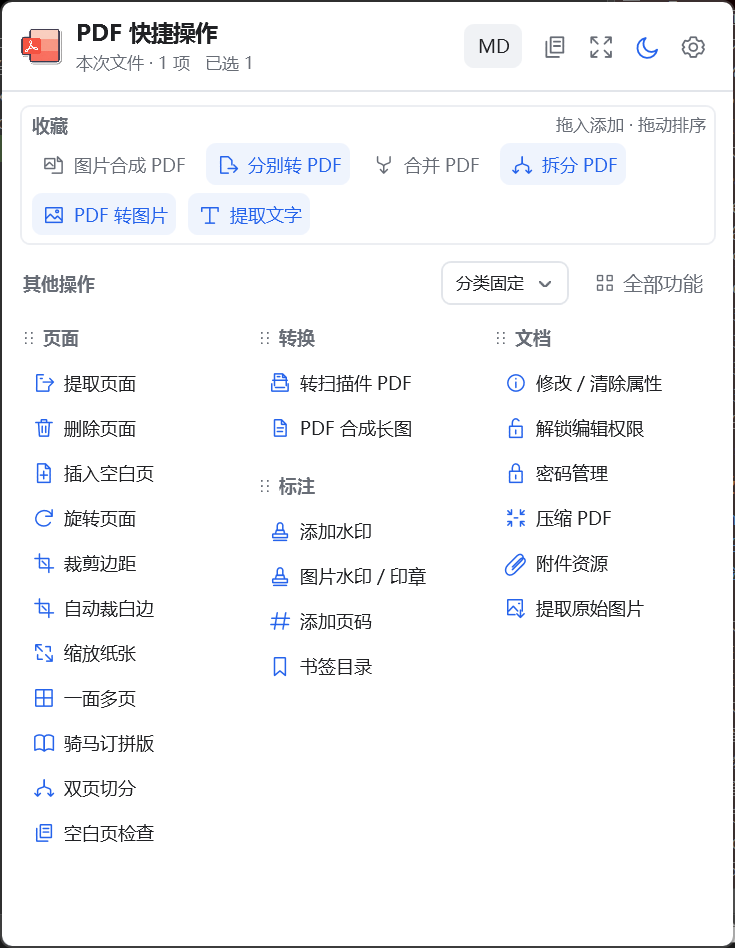Click the 提取页面 label text
This screenshot has width=735, height=948.
pyautogui.click(x=100, y=383)
